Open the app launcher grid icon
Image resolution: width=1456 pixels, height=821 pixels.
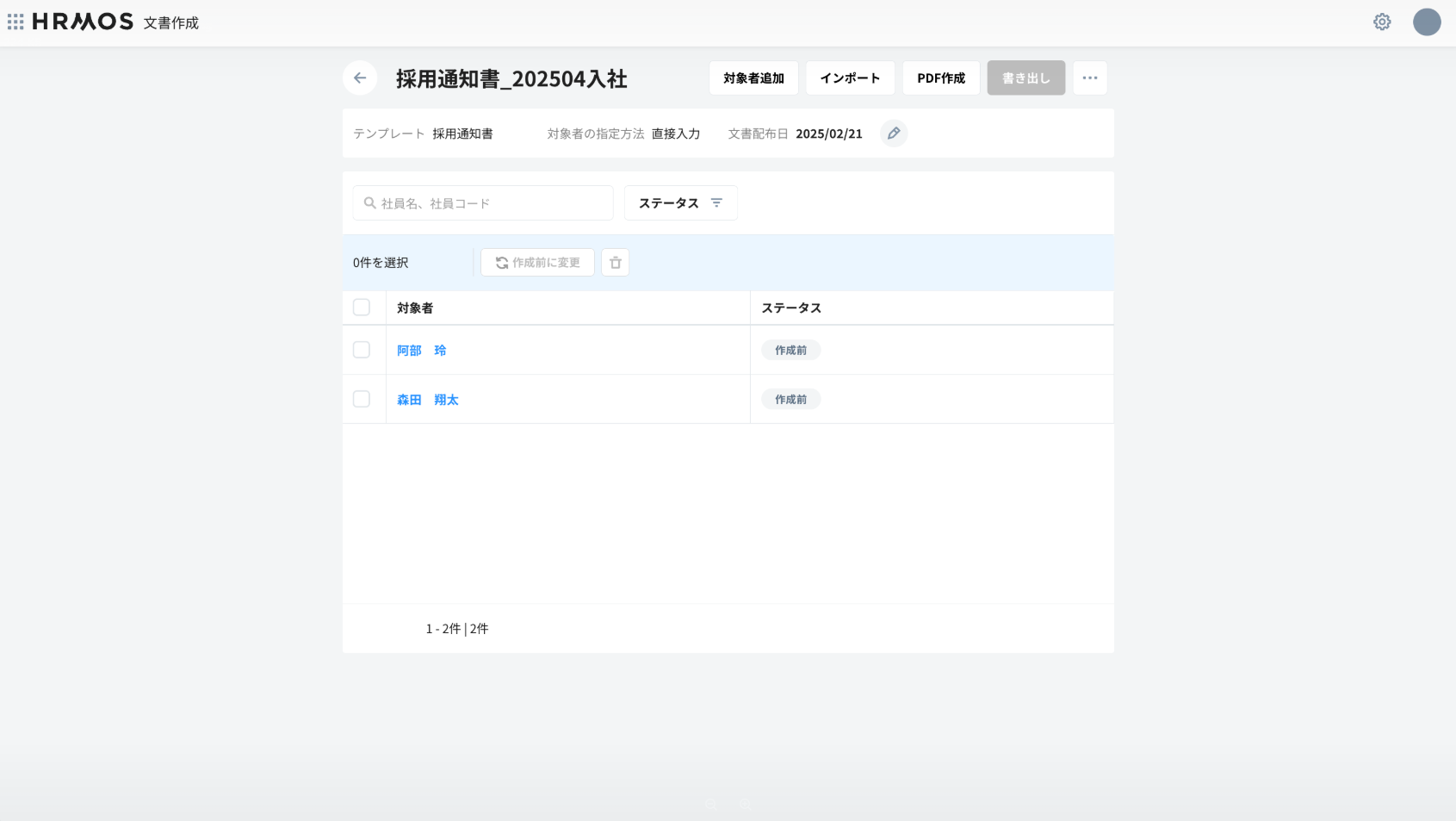[15, 22]
